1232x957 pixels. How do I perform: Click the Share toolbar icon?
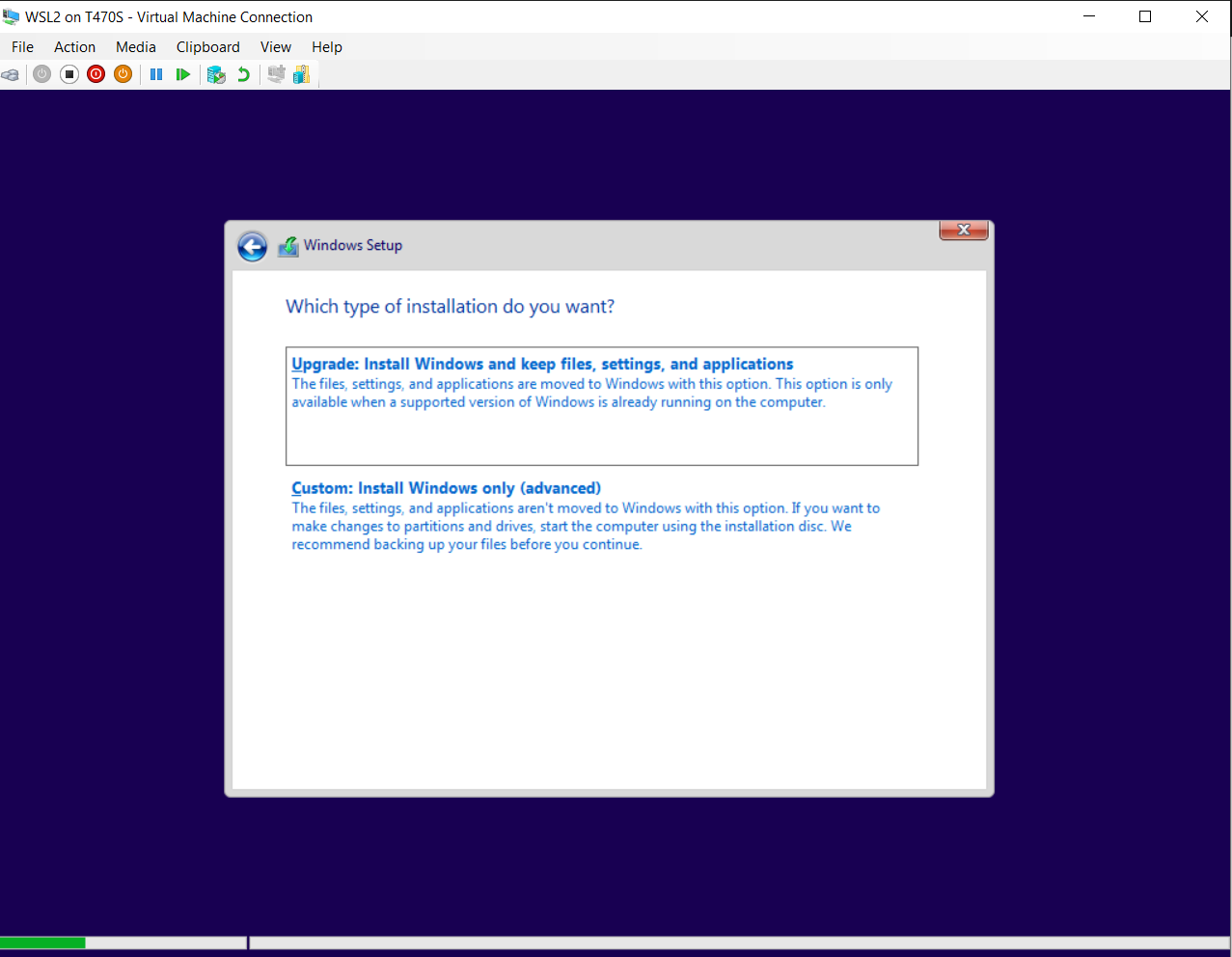(302, 74)
